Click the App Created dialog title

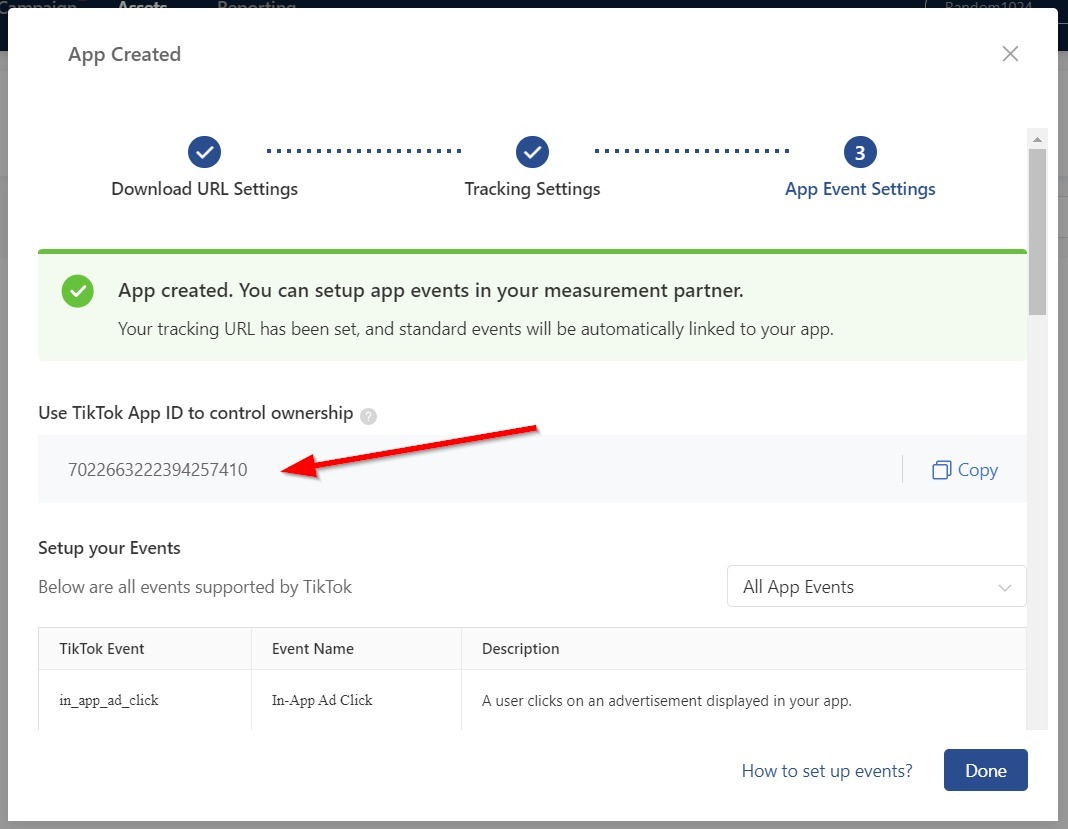pos(125,54)
